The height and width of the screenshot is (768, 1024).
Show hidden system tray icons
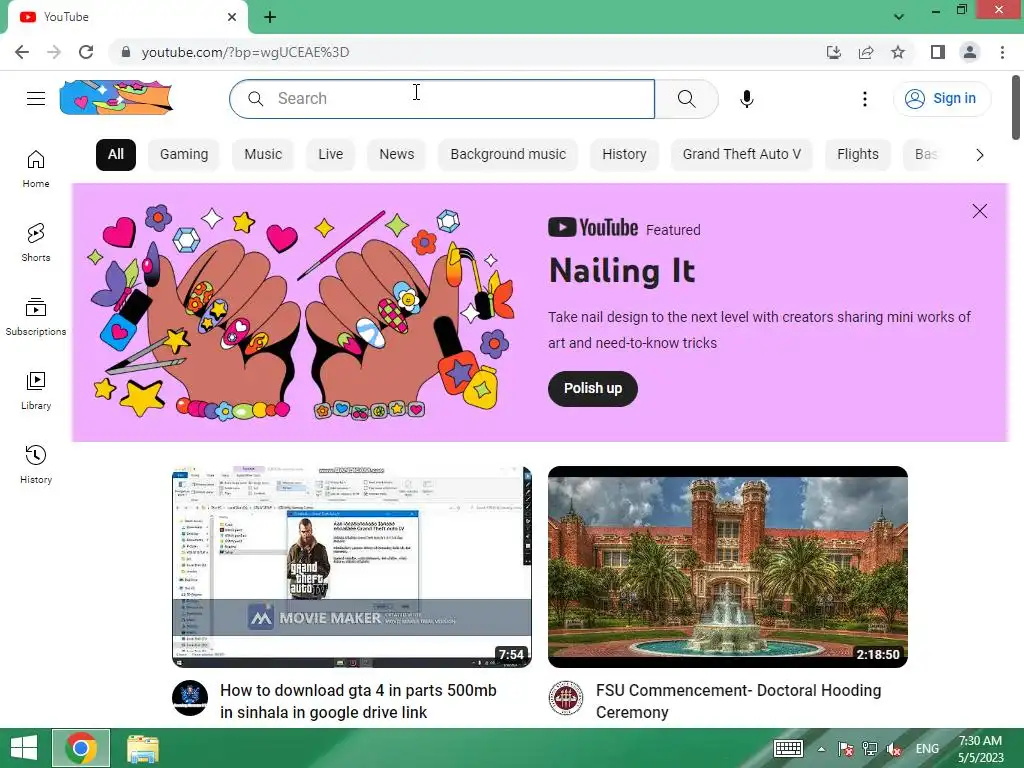(x=821, y=749)
